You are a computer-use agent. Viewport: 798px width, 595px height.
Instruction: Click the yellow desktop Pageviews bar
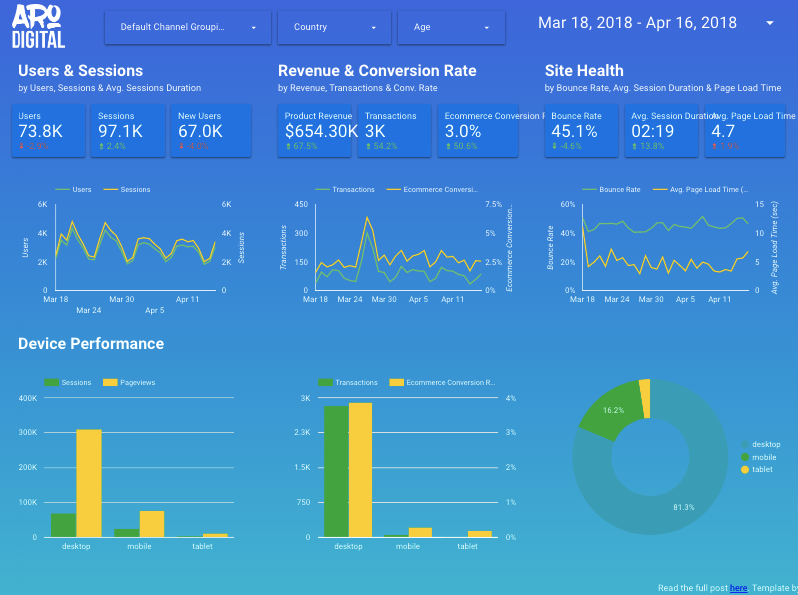tap(89, 483)
